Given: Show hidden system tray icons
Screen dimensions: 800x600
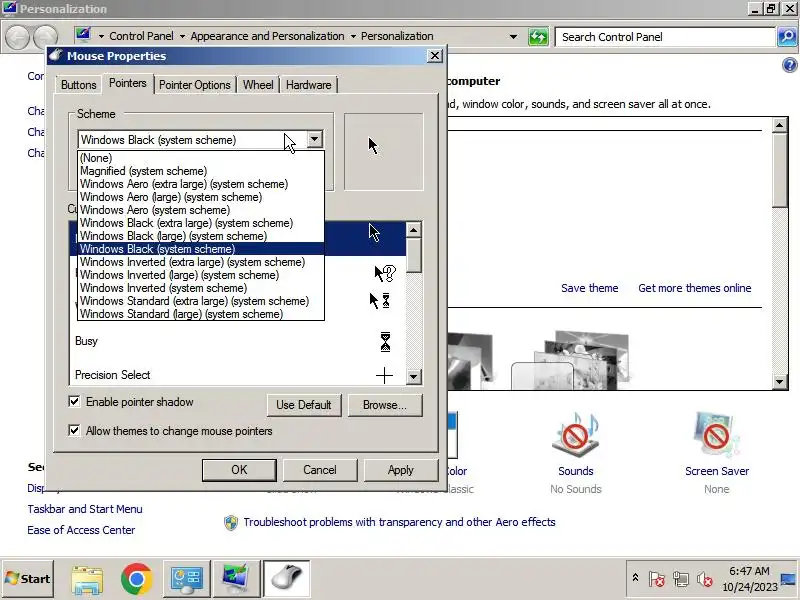Looking at the screenshot, I should click(x=635, y=578).
